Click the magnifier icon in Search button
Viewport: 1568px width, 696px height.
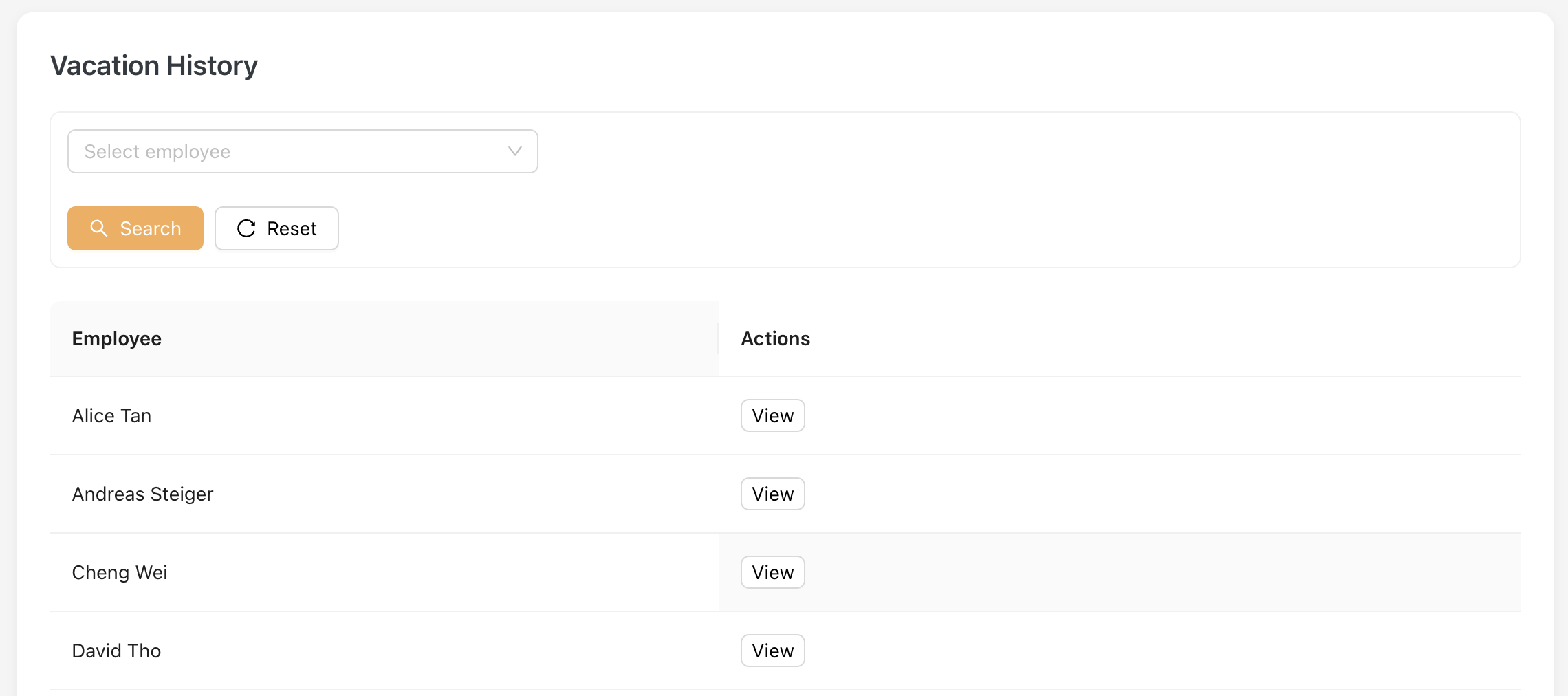click(99, 228)
